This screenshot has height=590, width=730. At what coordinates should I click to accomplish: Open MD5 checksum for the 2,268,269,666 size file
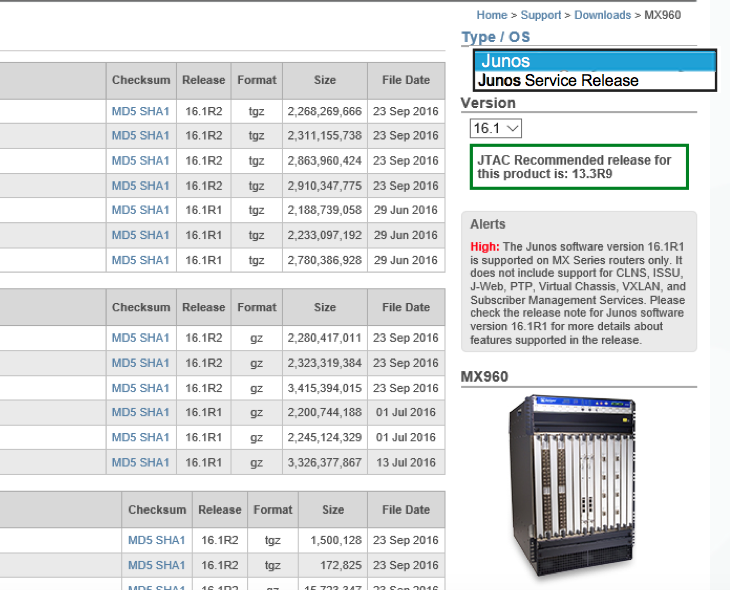click(123, 111)
